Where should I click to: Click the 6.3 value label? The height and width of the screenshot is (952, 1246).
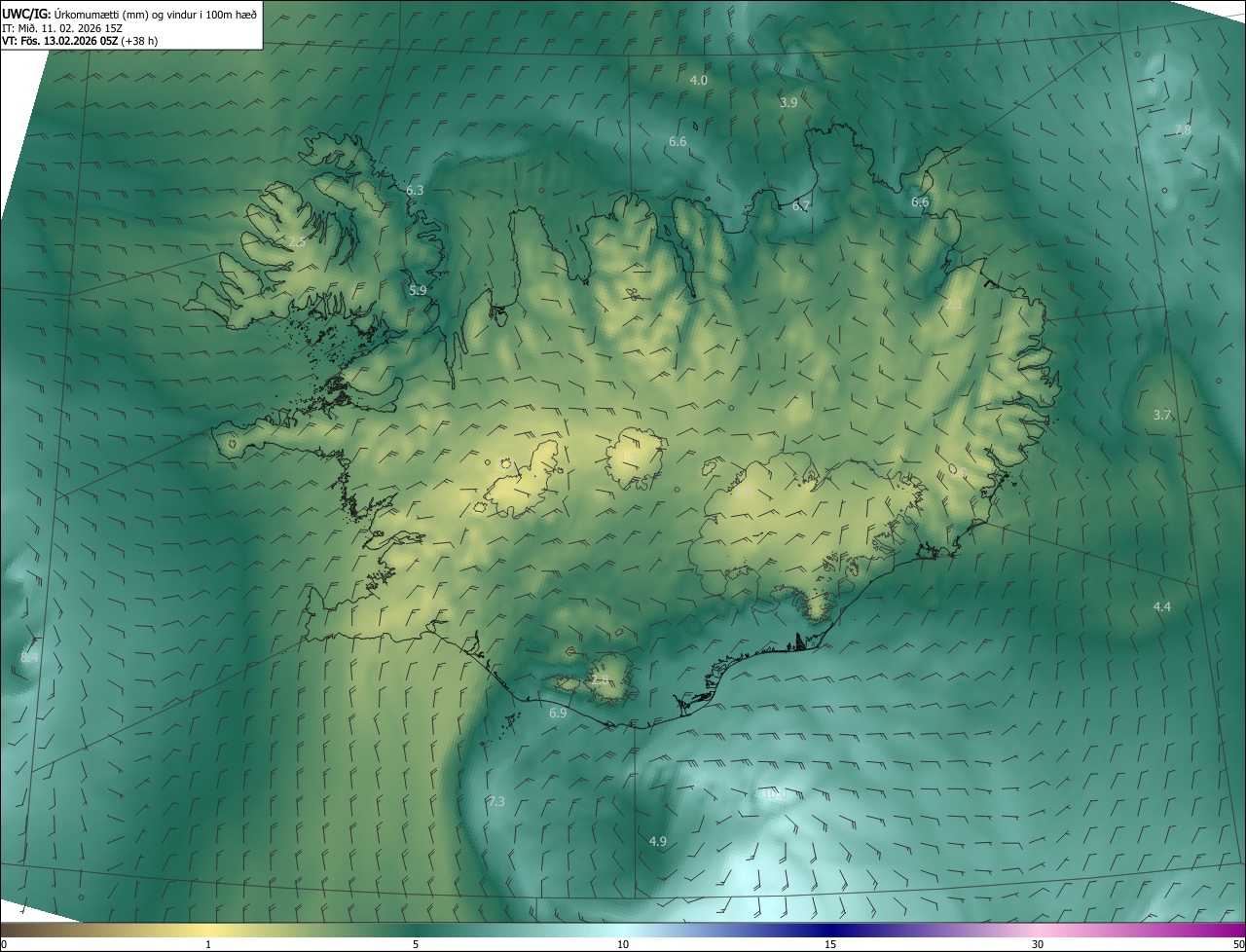[x=415, y=190]
